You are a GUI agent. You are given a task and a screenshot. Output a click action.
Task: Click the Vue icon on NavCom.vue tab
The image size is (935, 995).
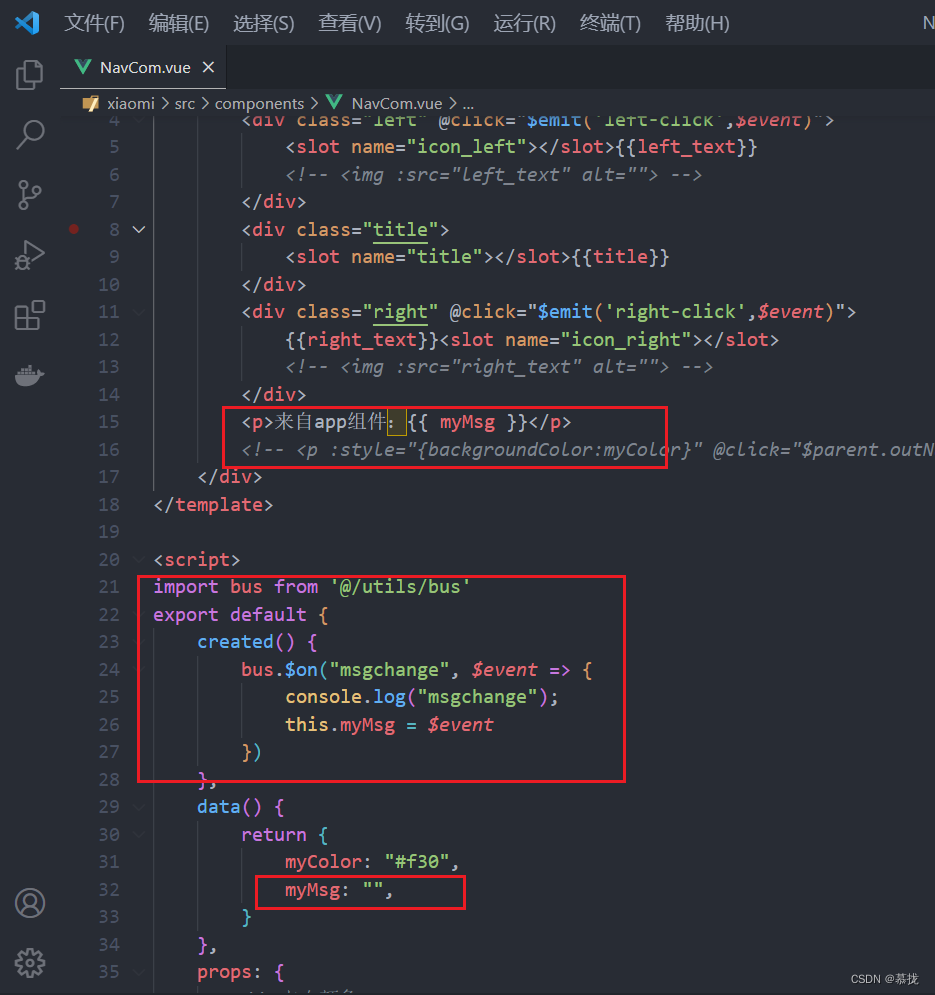83,67
